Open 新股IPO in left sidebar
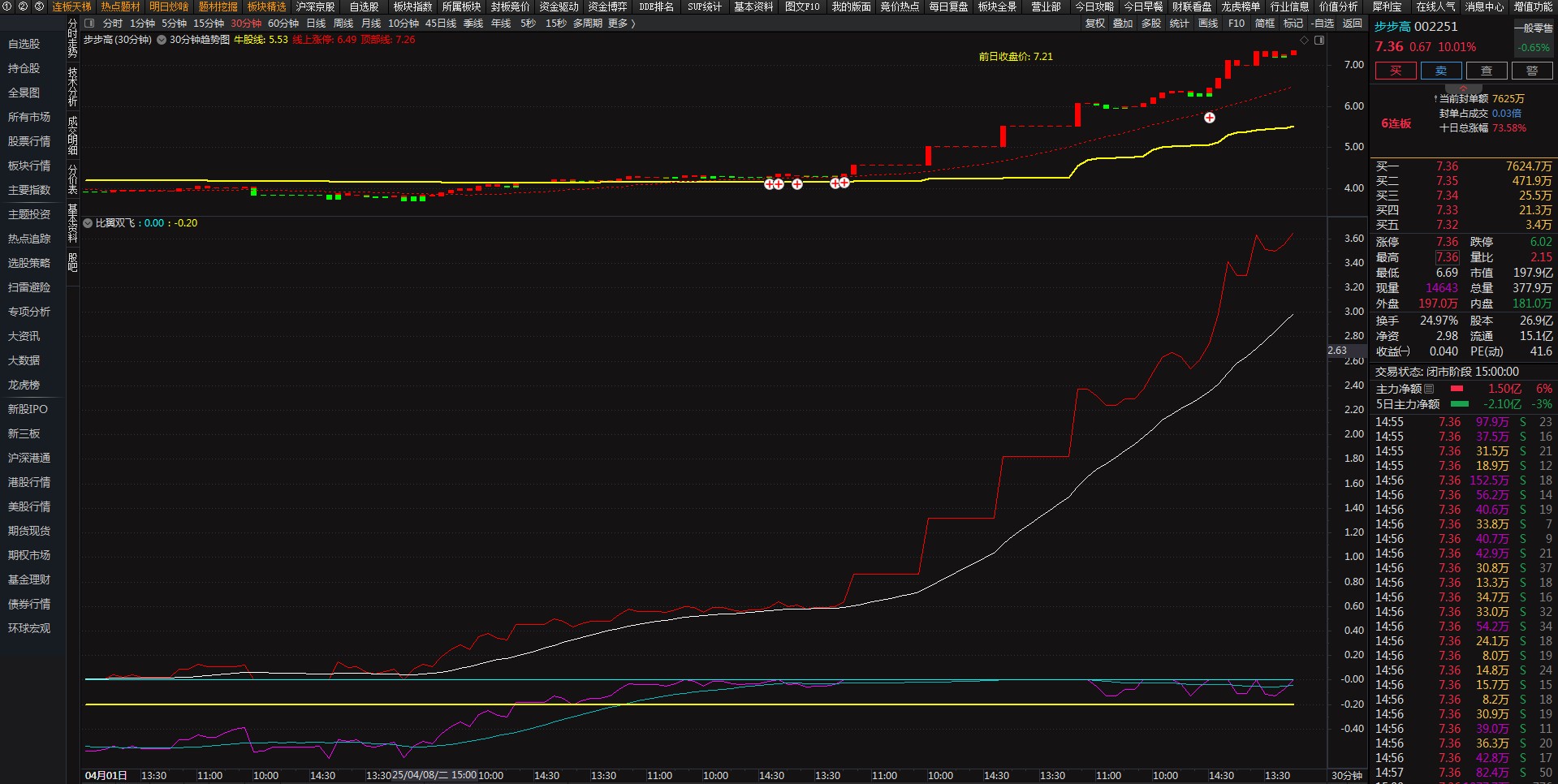Screen dimensions: 1558x784 point(28,409)
